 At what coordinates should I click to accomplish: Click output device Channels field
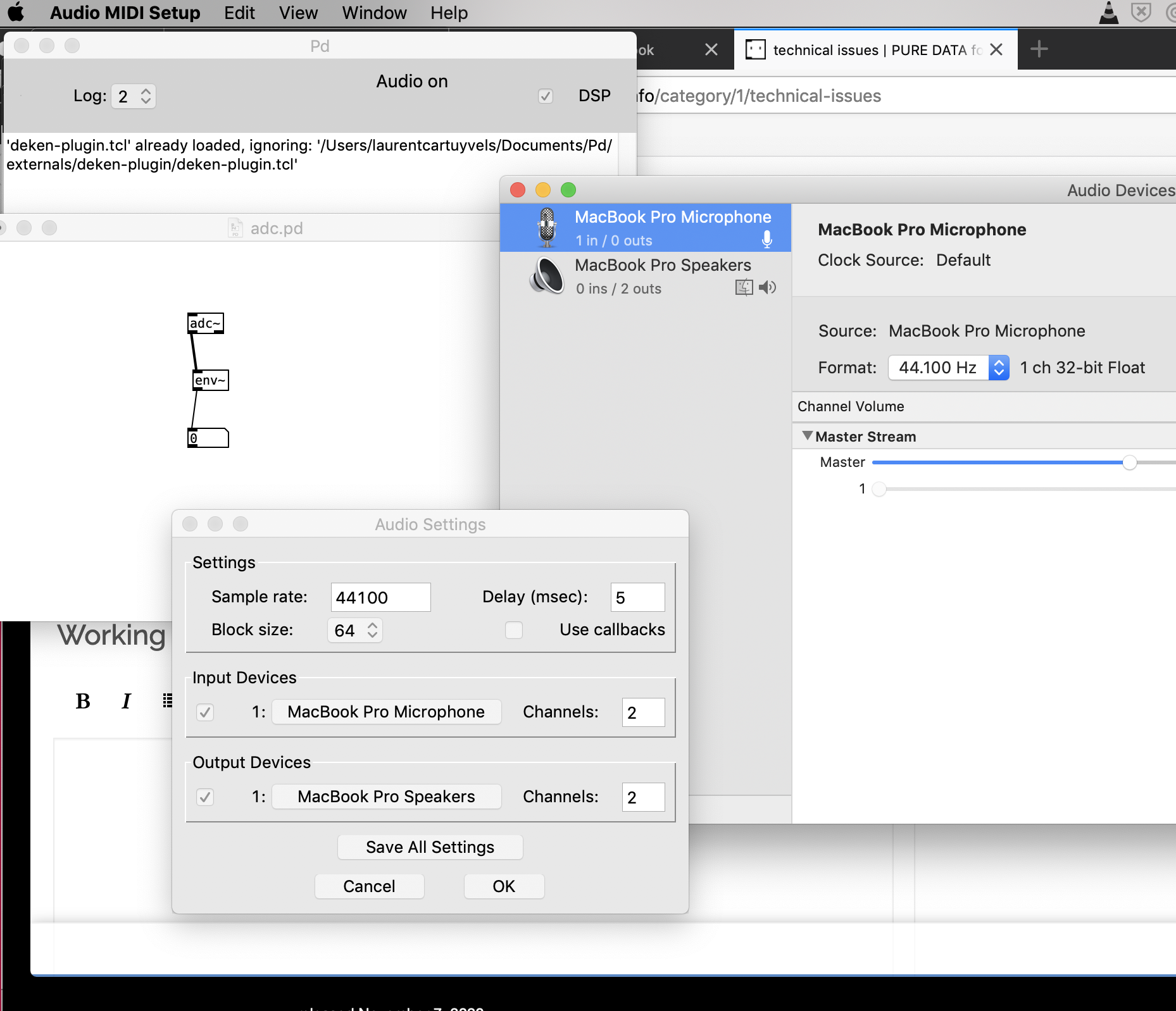(x=644, y=797)
